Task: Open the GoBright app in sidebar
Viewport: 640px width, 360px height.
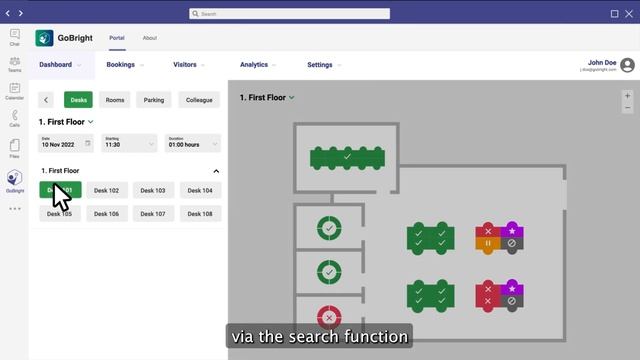Action: 15,181
